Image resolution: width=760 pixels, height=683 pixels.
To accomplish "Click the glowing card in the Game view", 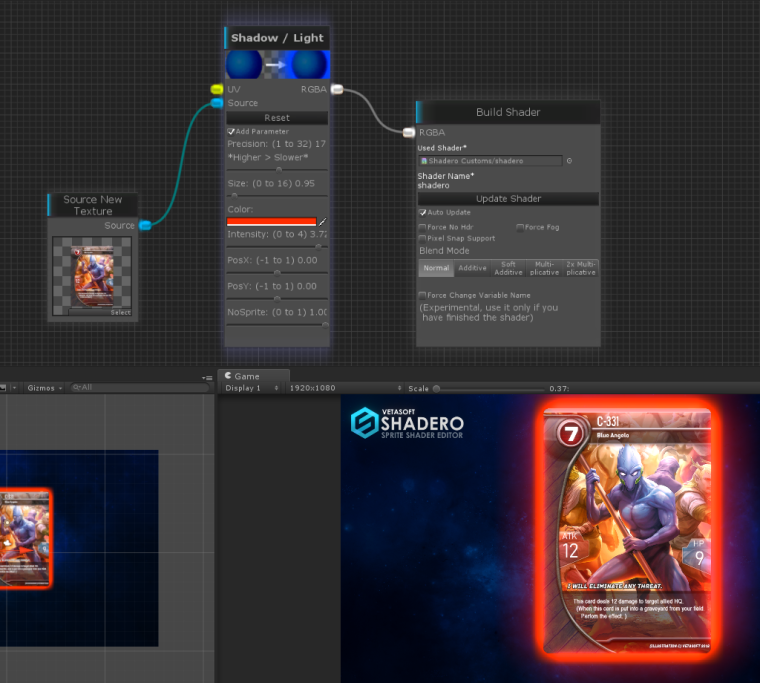I will (x=627, y=530).
